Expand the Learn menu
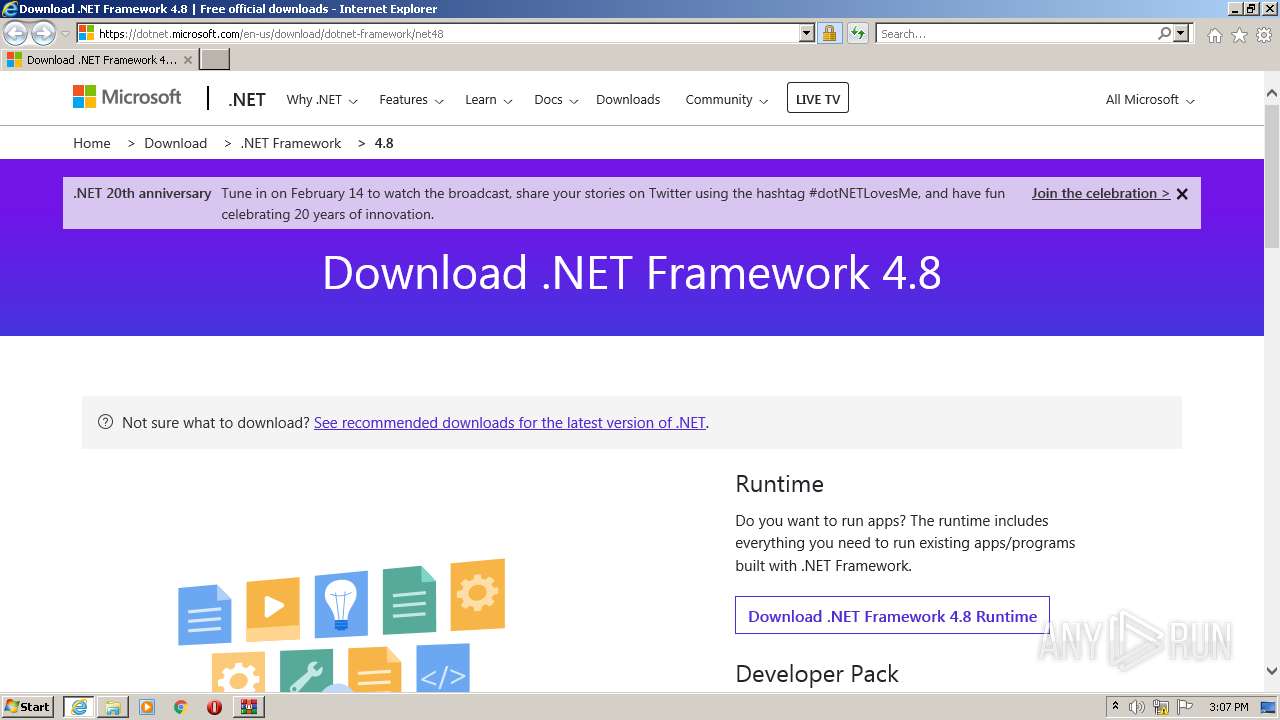 [x=488, y=100]
